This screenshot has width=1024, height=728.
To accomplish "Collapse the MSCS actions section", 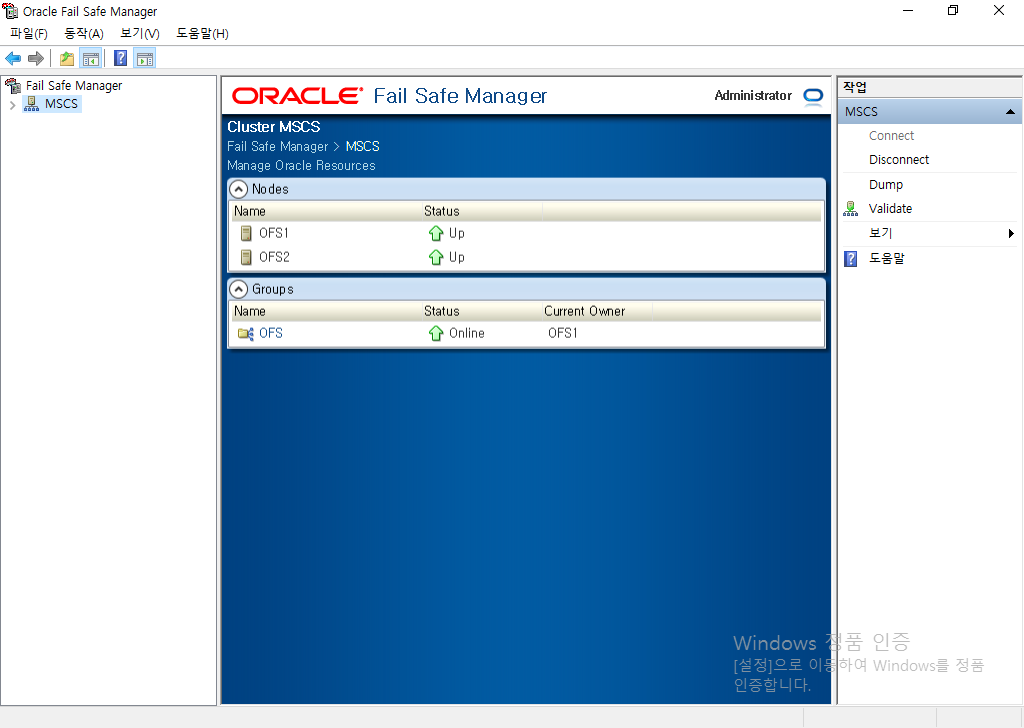I will pyautogui.click(x=1010, y=112).
